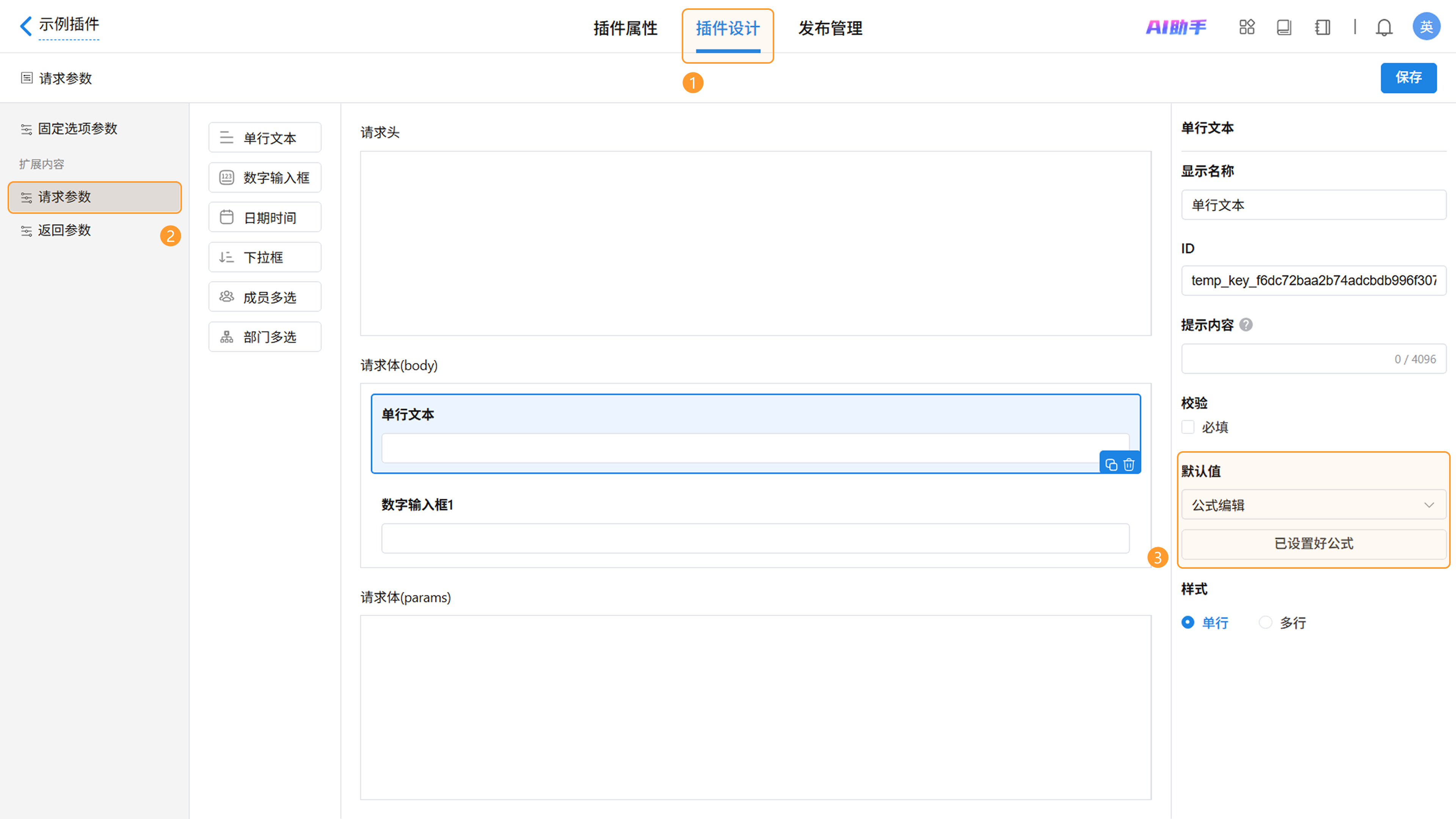1456x819 pixels.
Task: Switch to the 插件属性 tab
Action: click(625, 28)
